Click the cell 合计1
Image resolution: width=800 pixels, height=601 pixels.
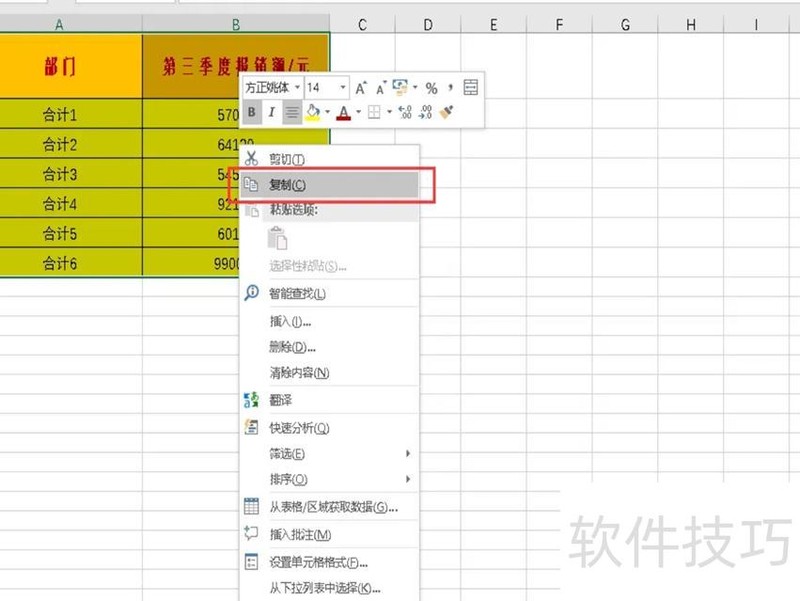pos(71,114)
